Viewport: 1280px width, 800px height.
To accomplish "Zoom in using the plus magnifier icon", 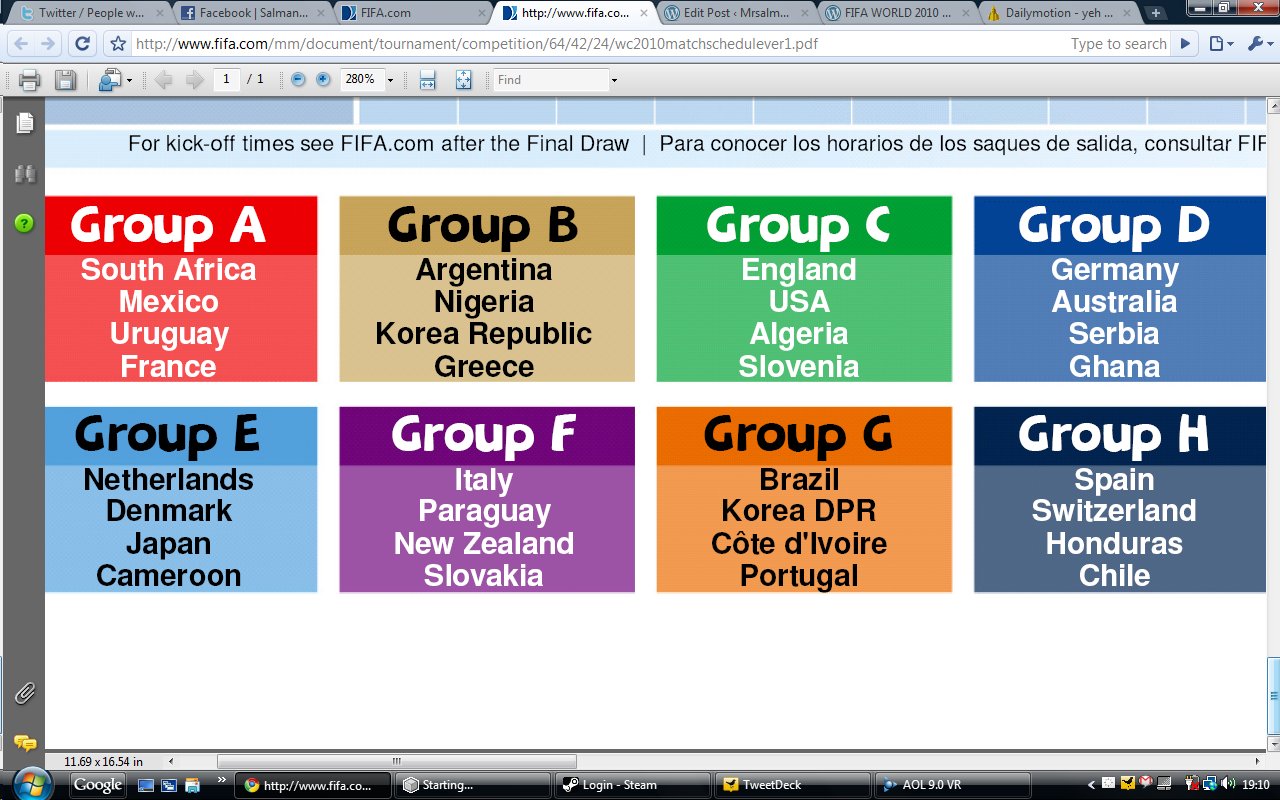I will [323, 79].
